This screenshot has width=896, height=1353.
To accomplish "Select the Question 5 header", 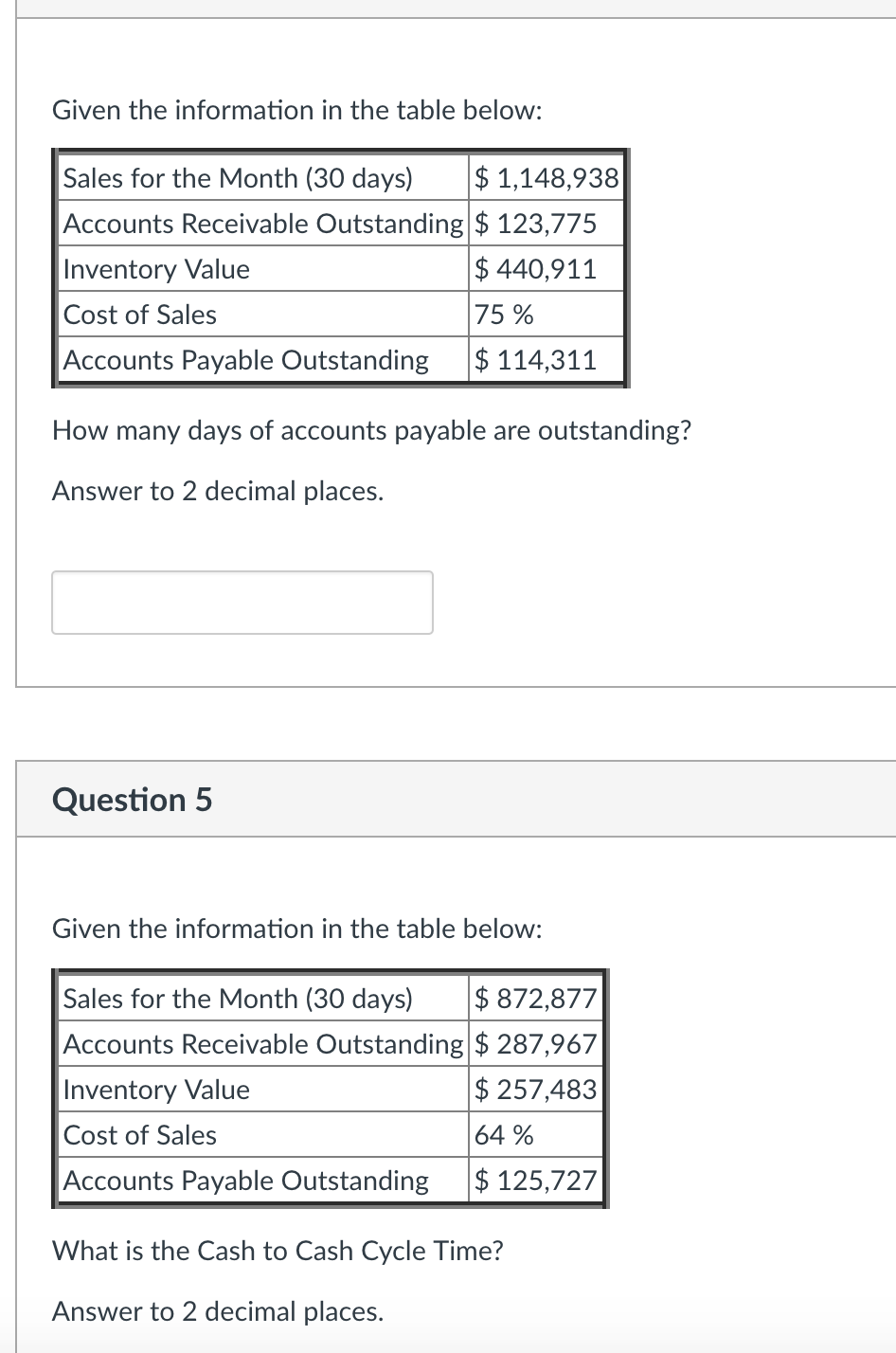I will click(x=132, y=799).
